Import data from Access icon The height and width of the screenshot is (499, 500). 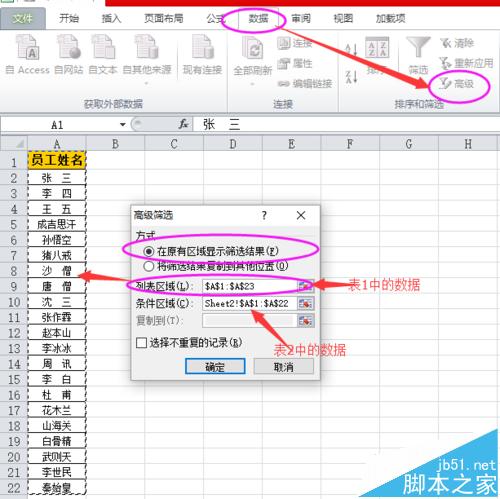[27, 48]
